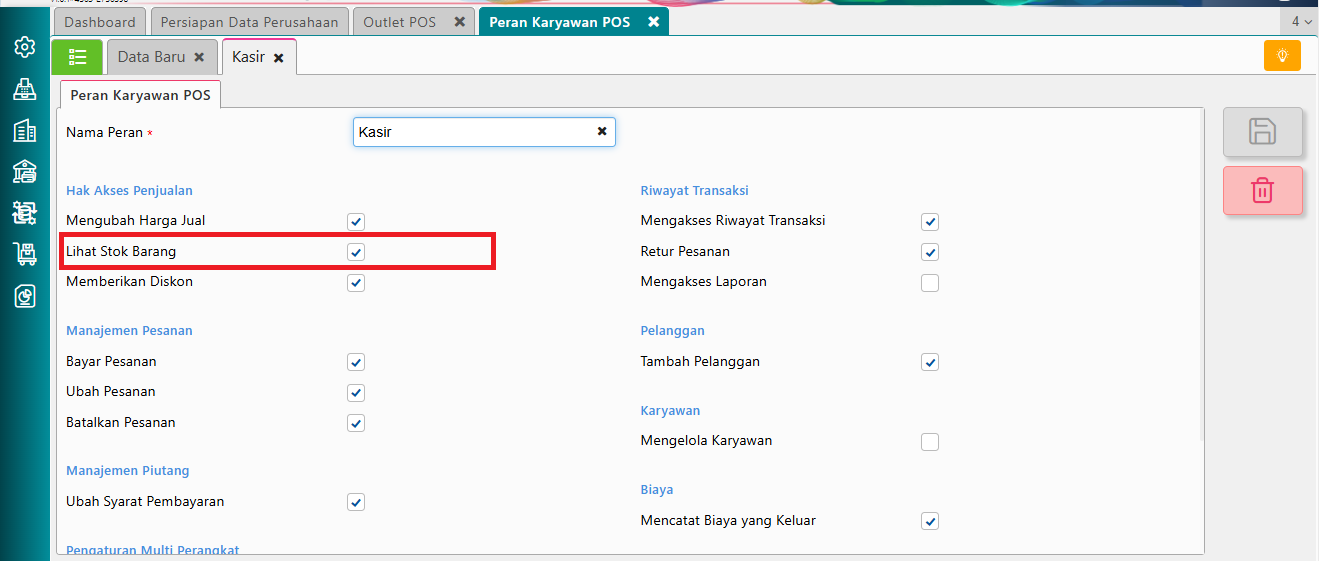The width and height of the screenshot is (1319, 561).
Task: Toggle Mengakses Riwayat Transaksi checkbox
Action: tap(930, 222)
